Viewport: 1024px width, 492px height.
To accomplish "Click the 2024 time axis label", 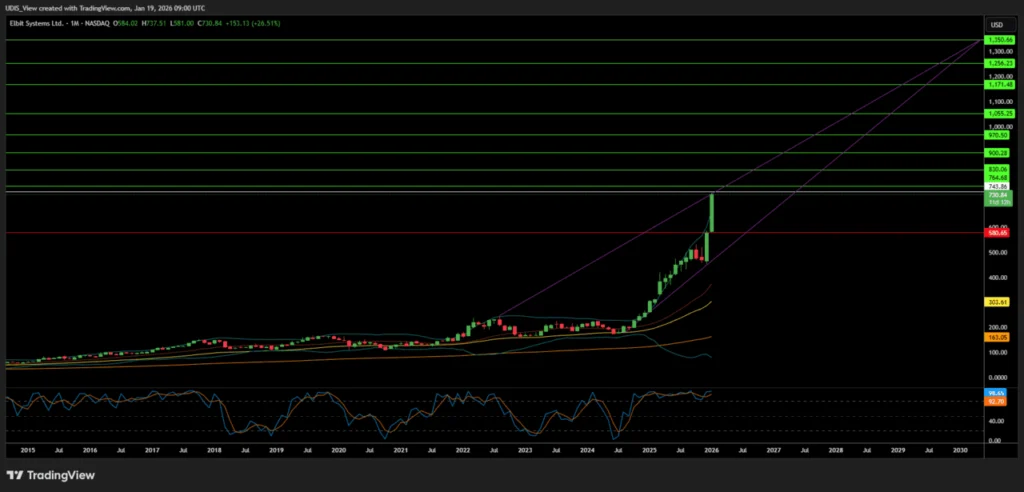I will (587, 450).
